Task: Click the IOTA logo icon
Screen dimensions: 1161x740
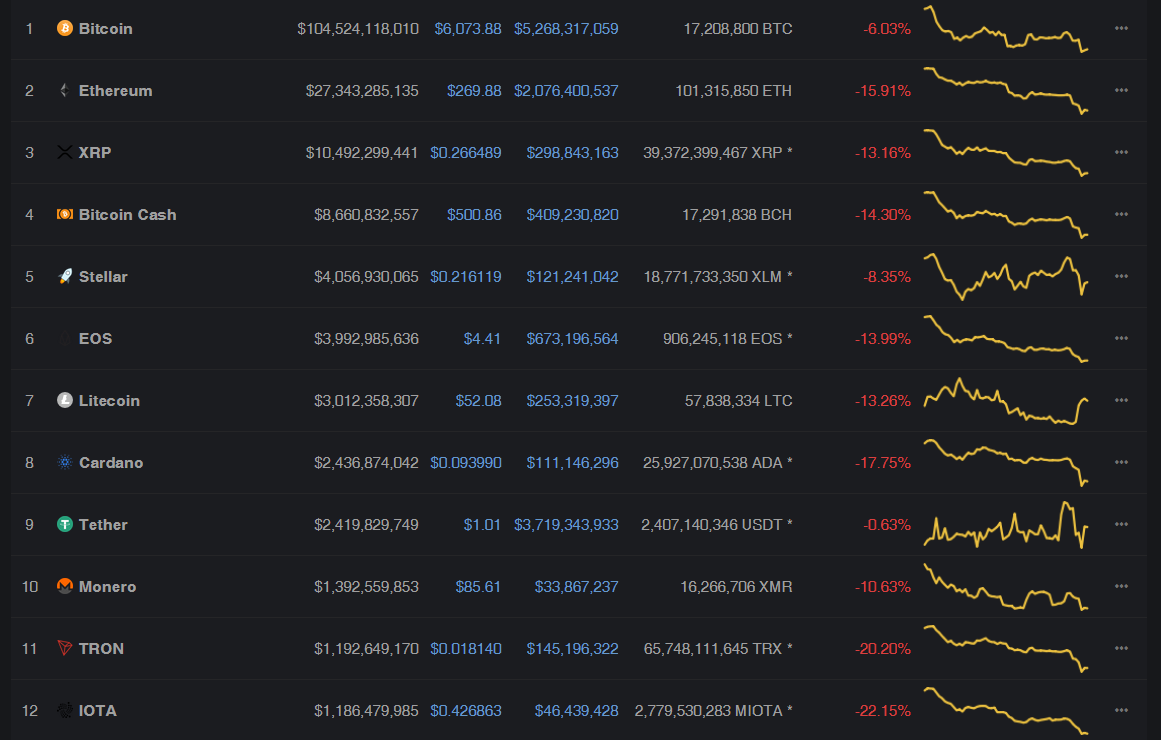Action: click(x=65, y=710)
